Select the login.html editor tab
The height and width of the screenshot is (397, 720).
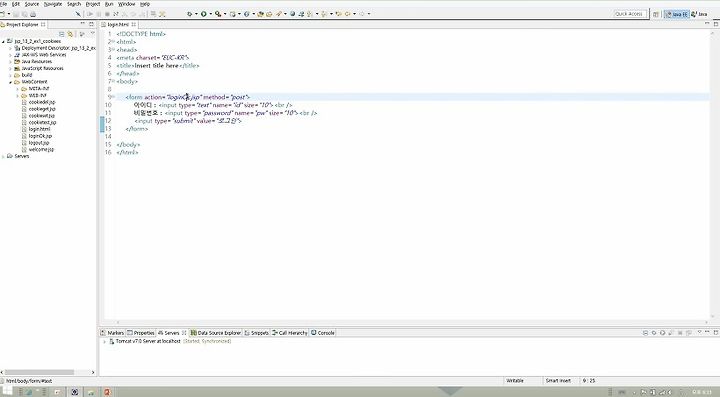tap(118, 24)
